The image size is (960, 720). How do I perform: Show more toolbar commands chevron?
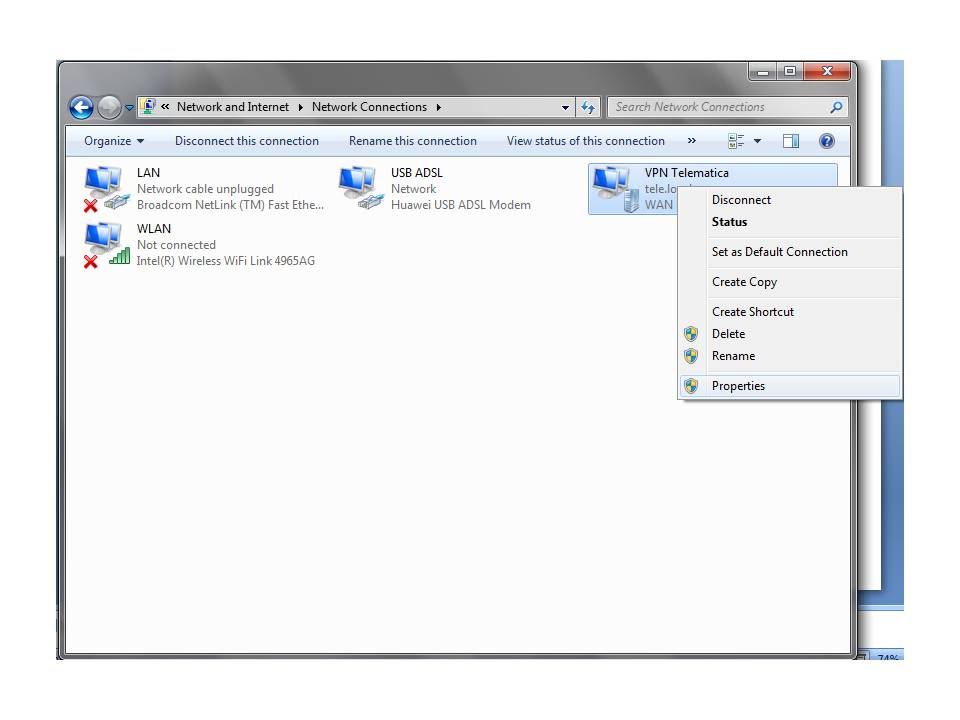(691, 141)
